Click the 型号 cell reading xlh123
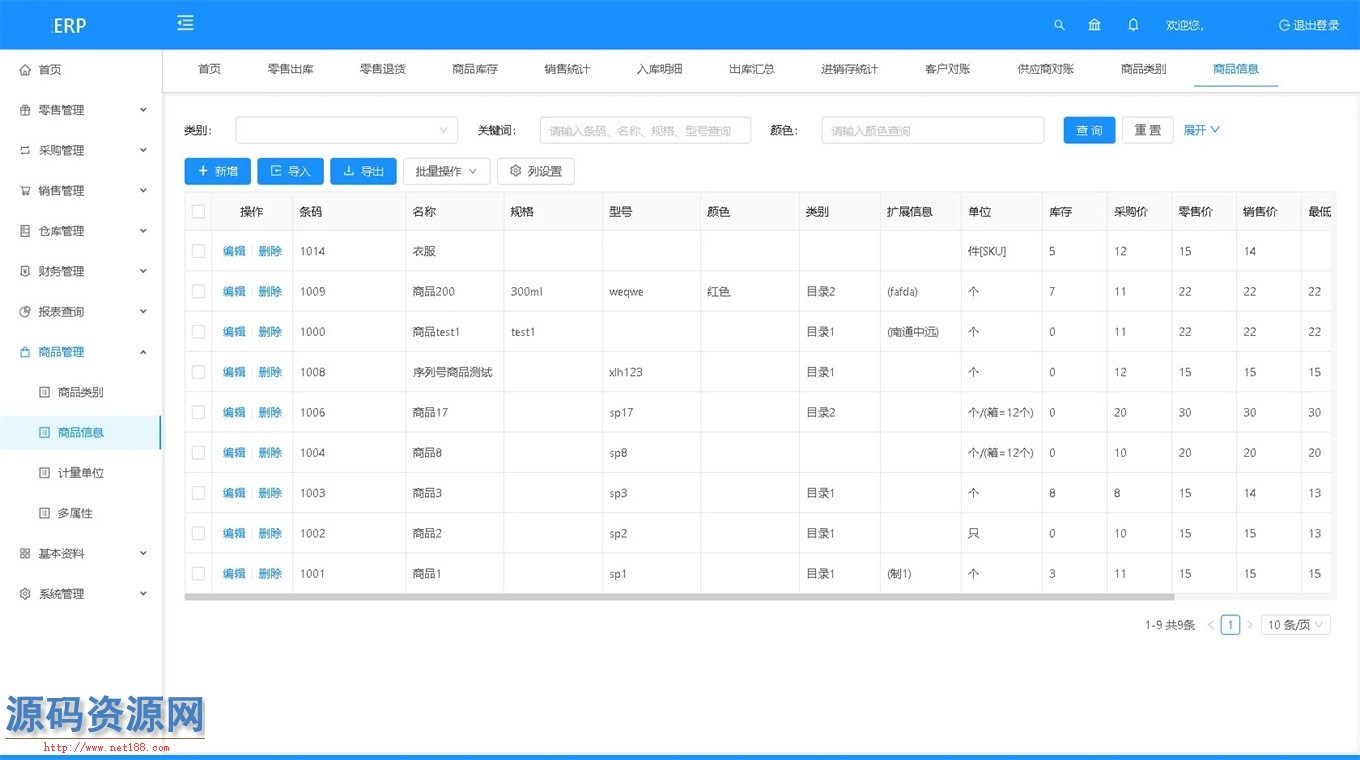 652,372
